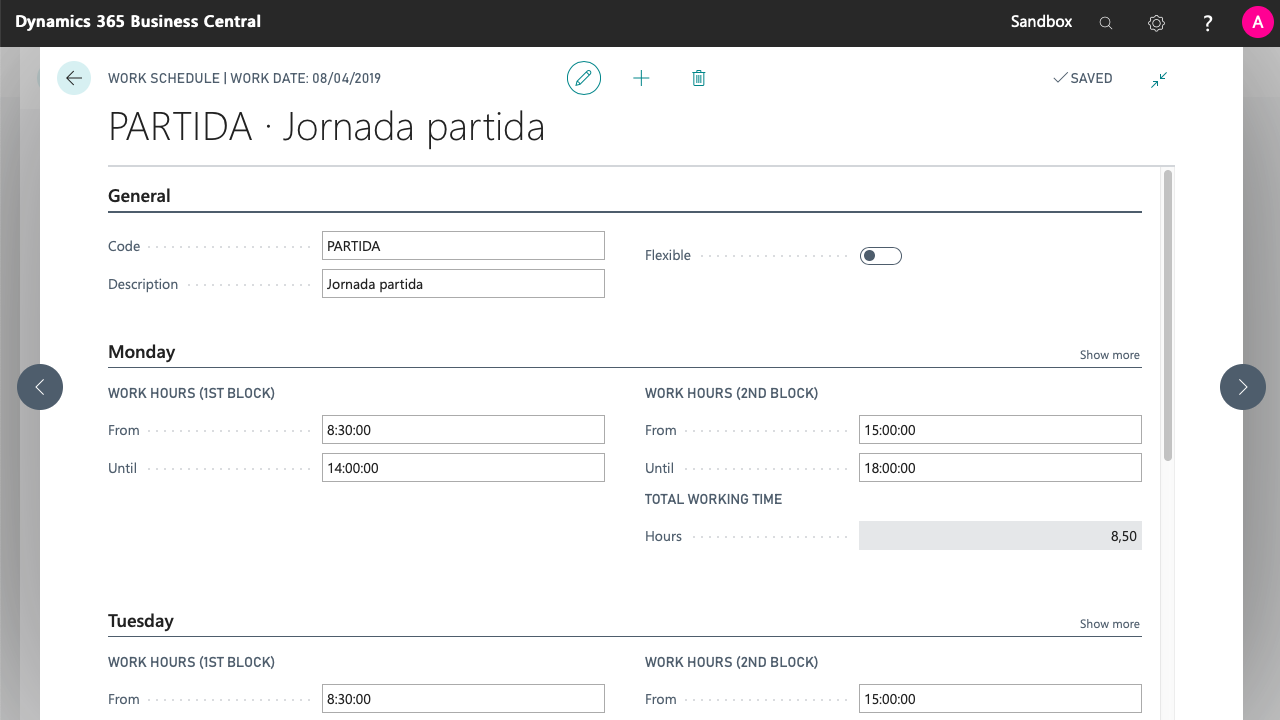This screenshot has width=1280, height=720.
Task: Collapse the page with shrink arrows icon
Action: [x=1159, y=79]
